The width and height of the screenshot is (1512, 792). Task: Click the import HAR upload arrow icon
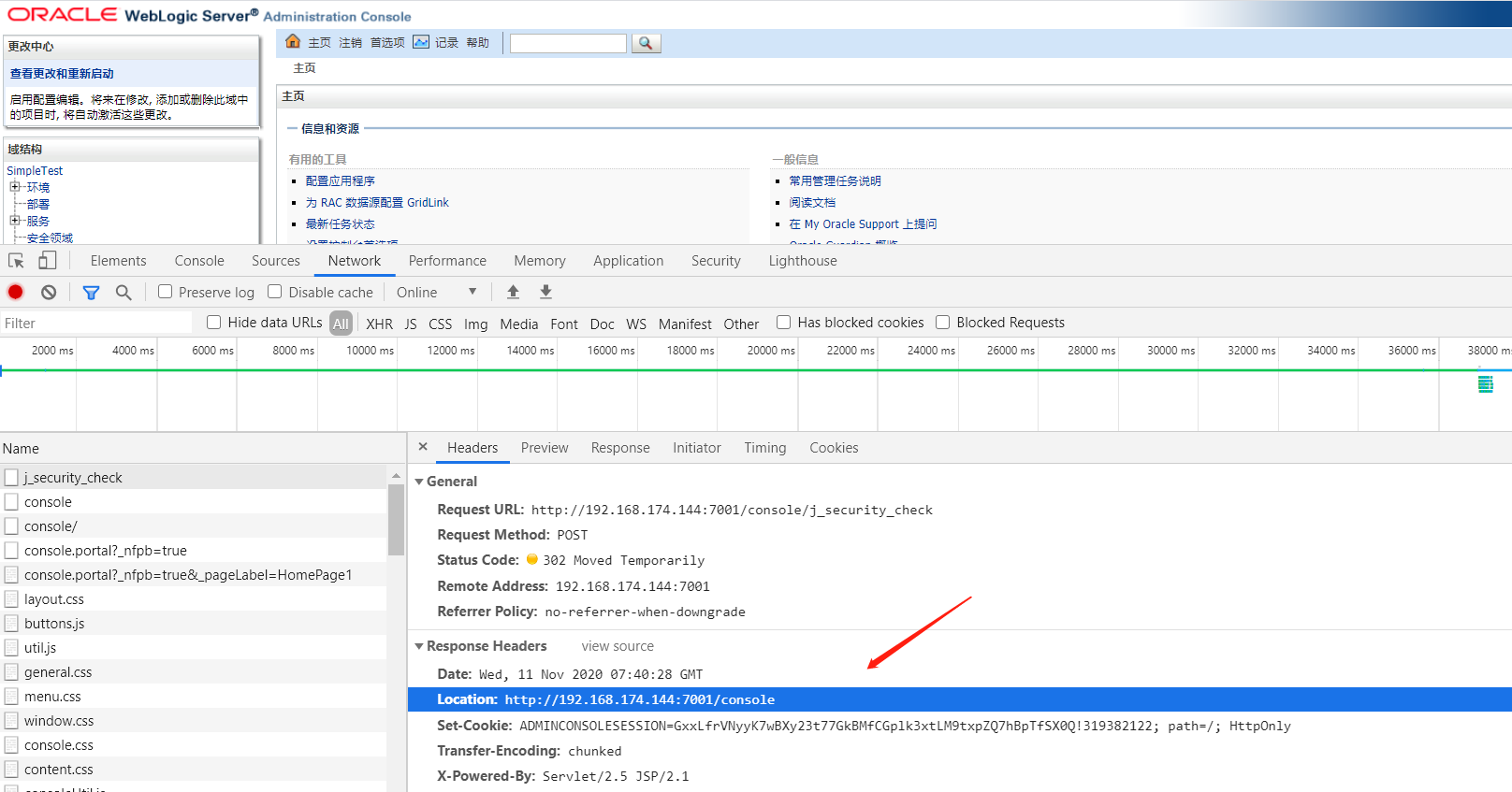(x=513, y=292)
